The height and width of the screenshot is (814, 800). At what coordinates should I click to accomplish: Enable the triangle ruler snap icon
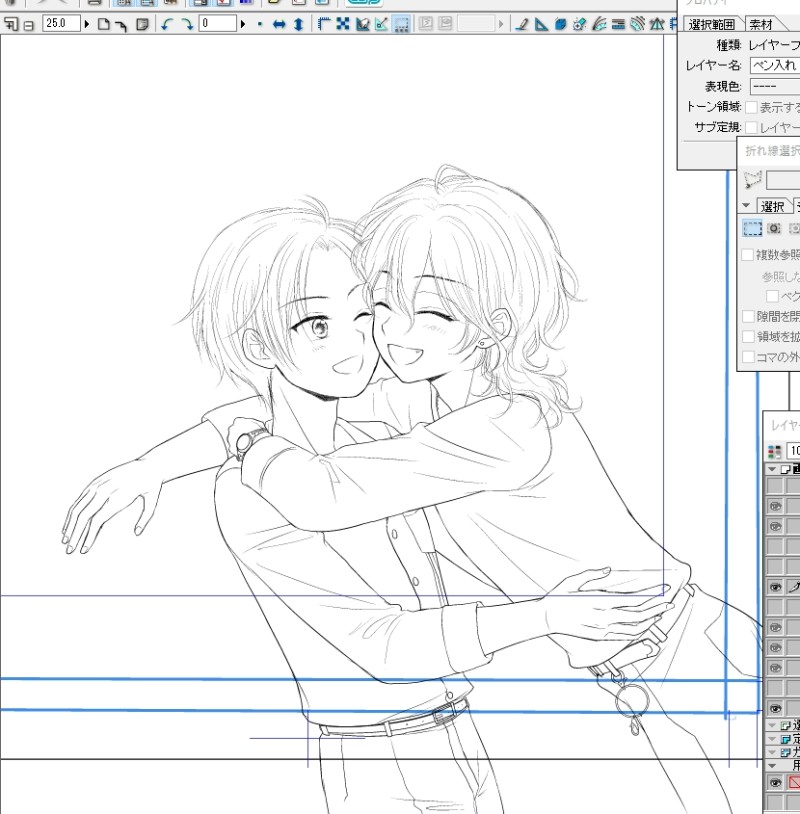(541, 24)
